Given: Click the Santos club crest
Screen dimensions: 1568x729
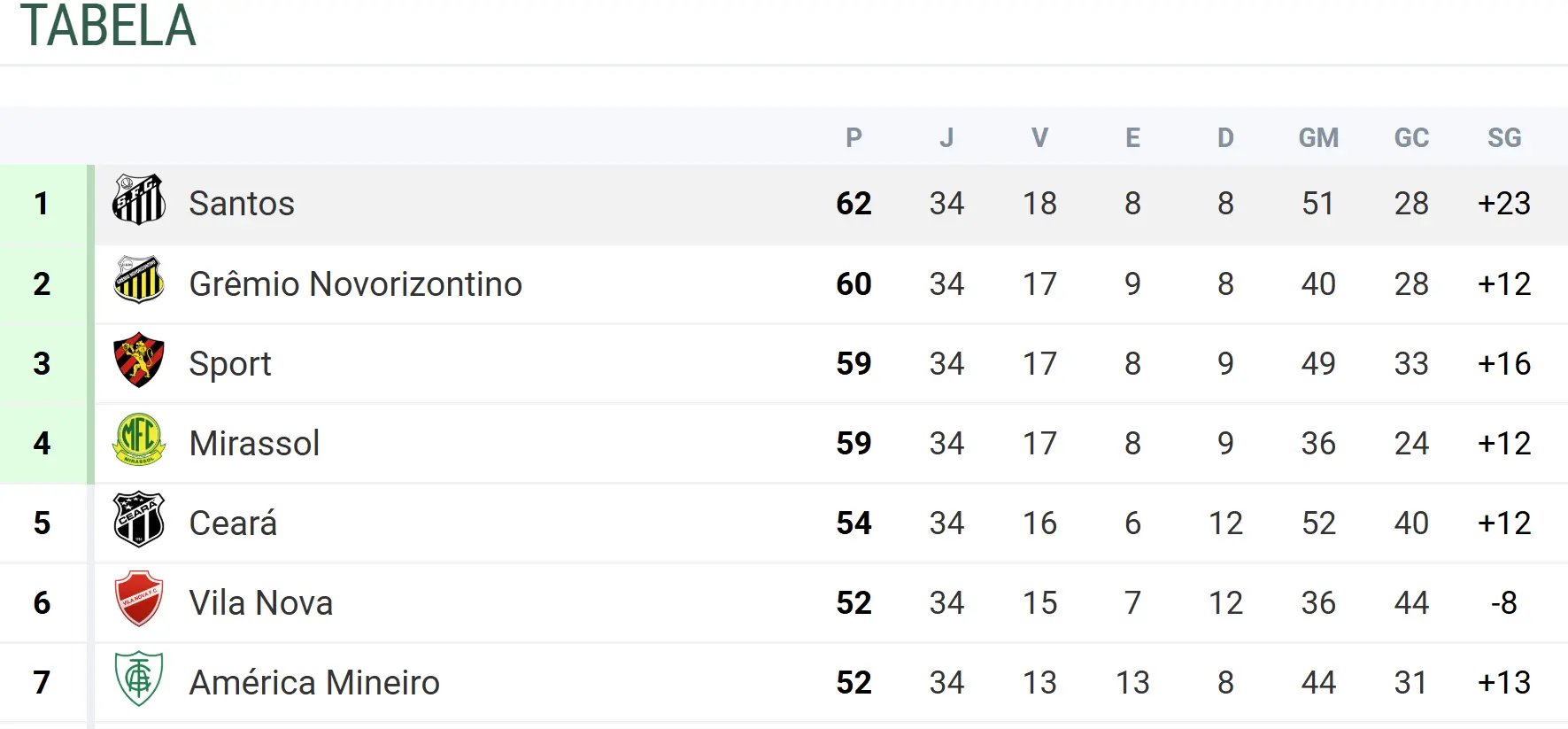Looking at the screenshot, I should tap(139, 200).
